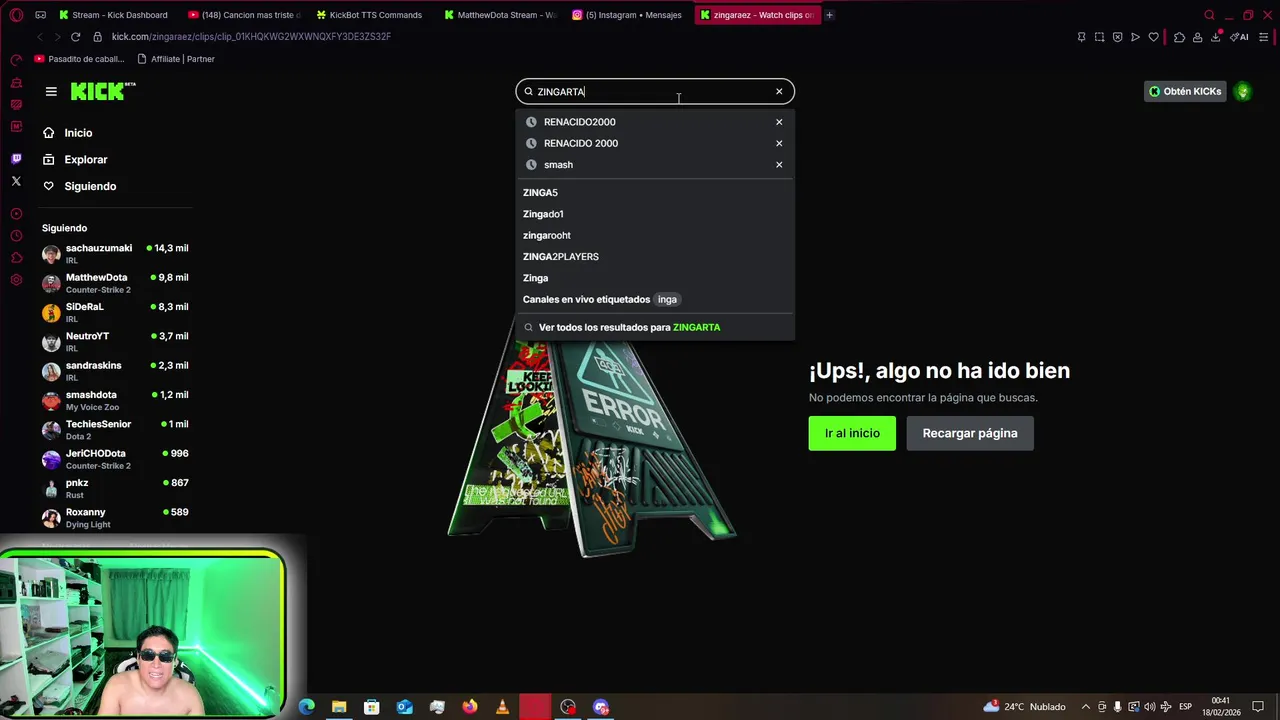Click the 'Recargar página' button

[970, 433]
